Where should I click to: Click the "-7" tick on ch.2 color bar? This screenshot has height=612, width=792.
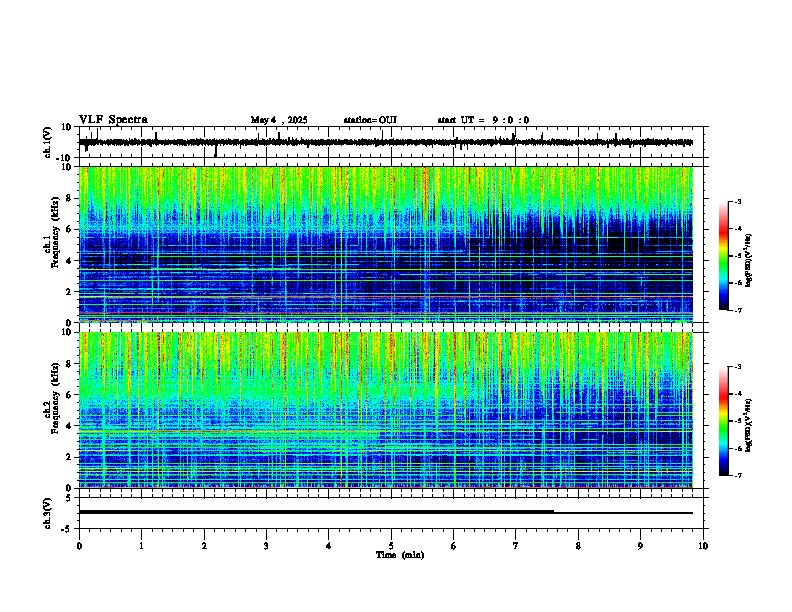click(x=738, y=475)
